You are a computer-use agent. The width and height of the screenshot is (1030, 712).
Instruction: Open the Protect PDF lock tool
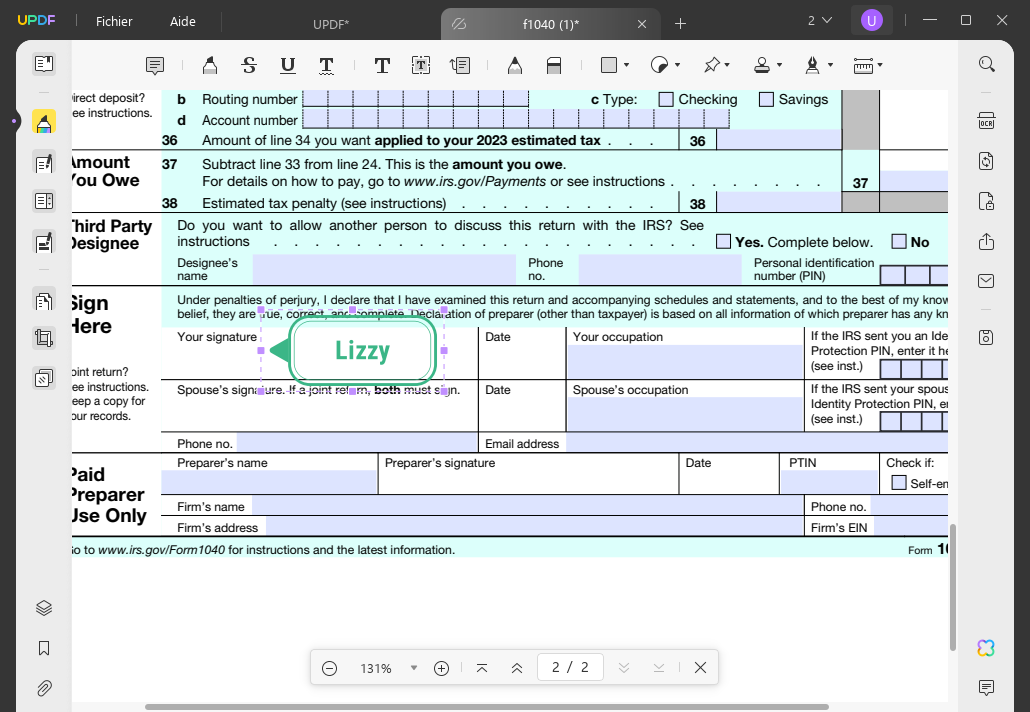(x=986, y=201)
